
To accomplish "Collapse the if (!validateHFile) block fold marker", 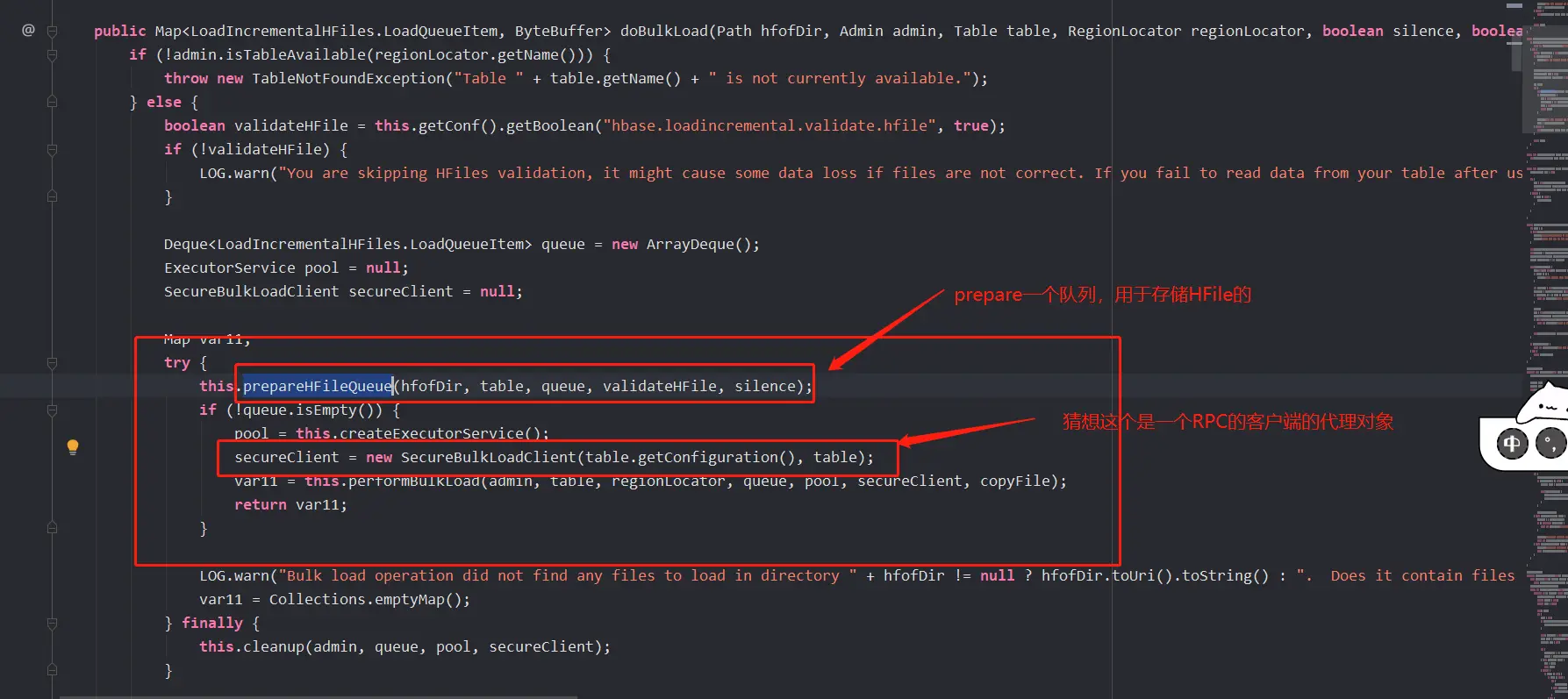I will (x=52, y=149).
